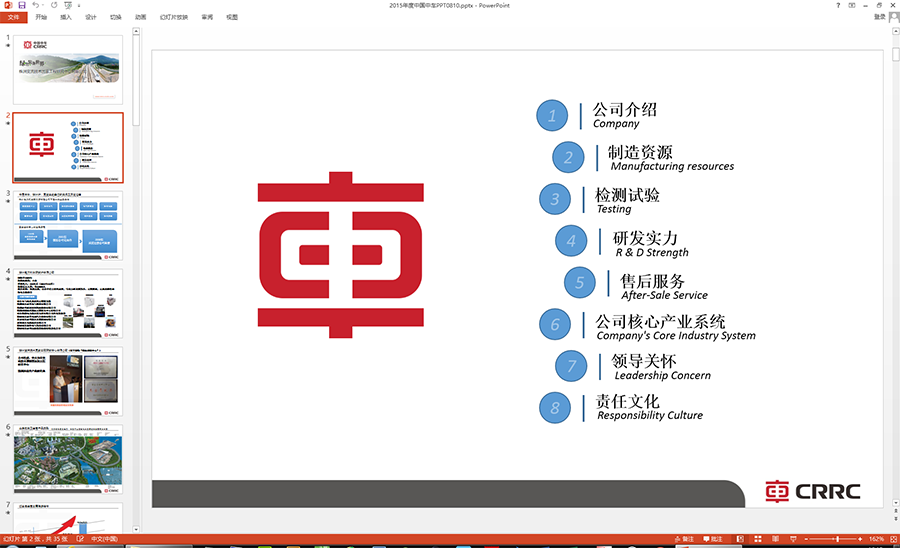This screenshot has width=900, height=548.
Task: Select numbered circle 3 on the slide
Action: click(x=554, y=199)
